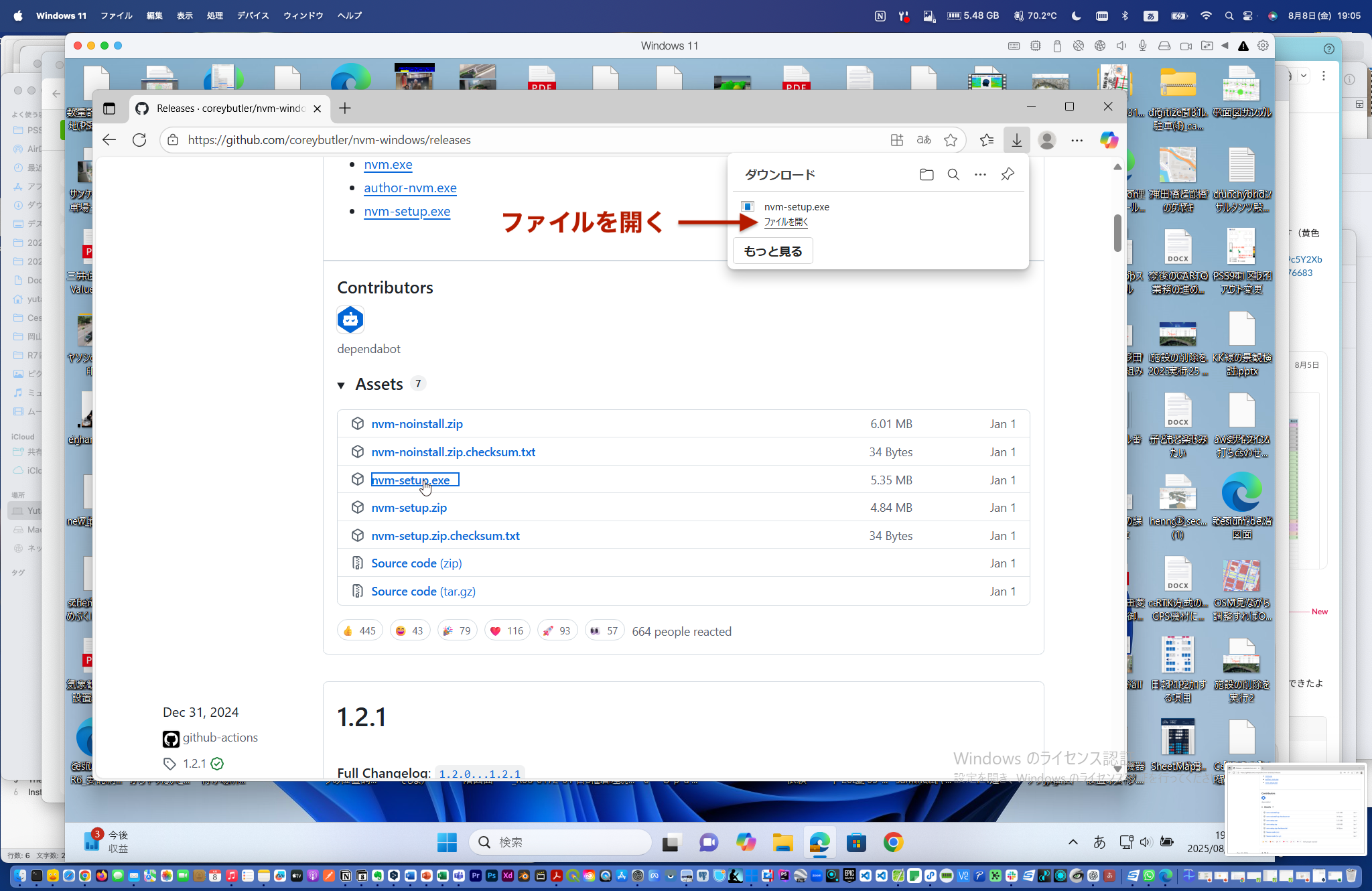Open Microsoft Edge from the Windows taskbar
Viewport: 1372px width, 891px height.
click(819, 842)
